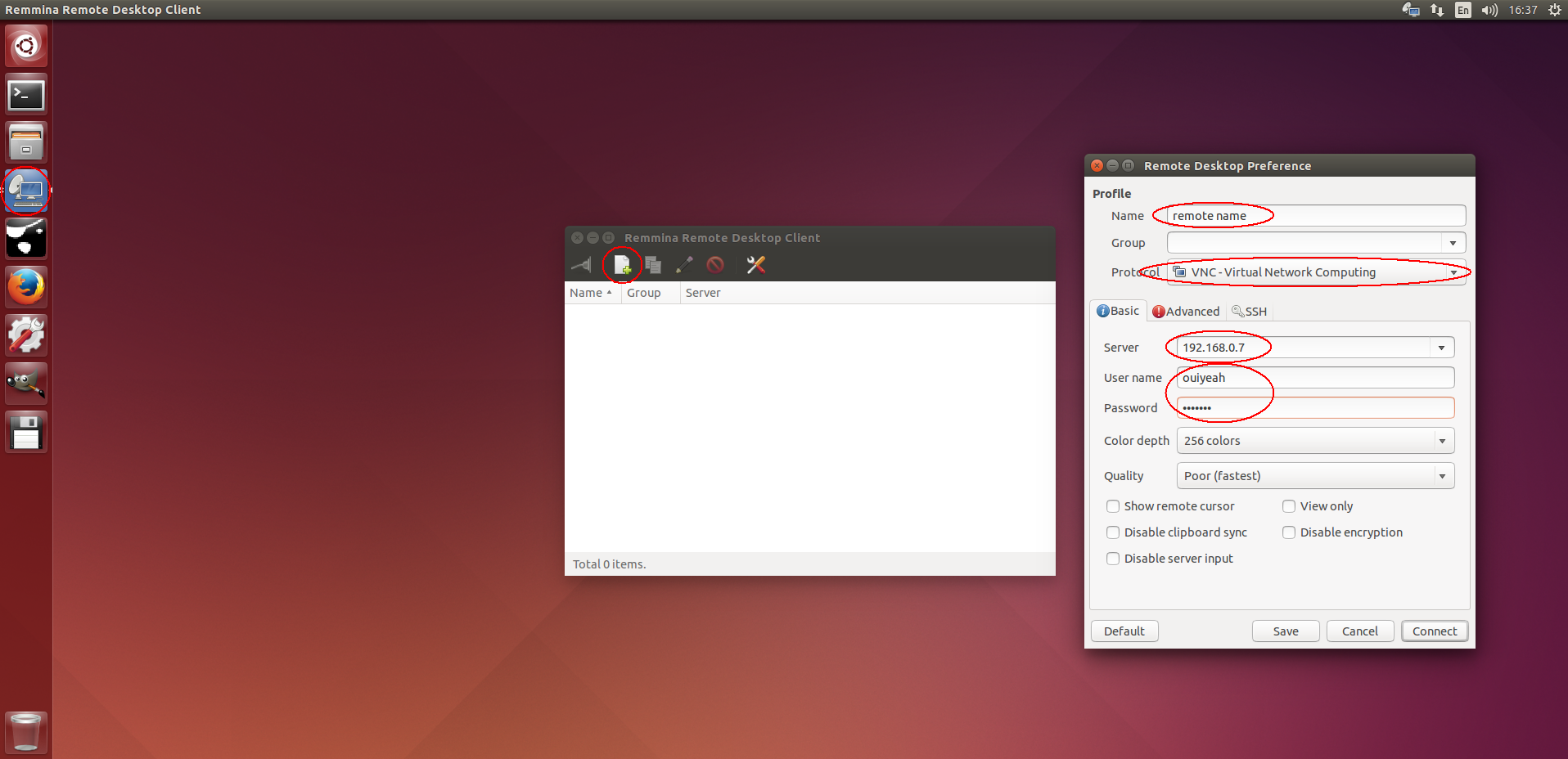Click the Group column header

click(x=650, y=293)
